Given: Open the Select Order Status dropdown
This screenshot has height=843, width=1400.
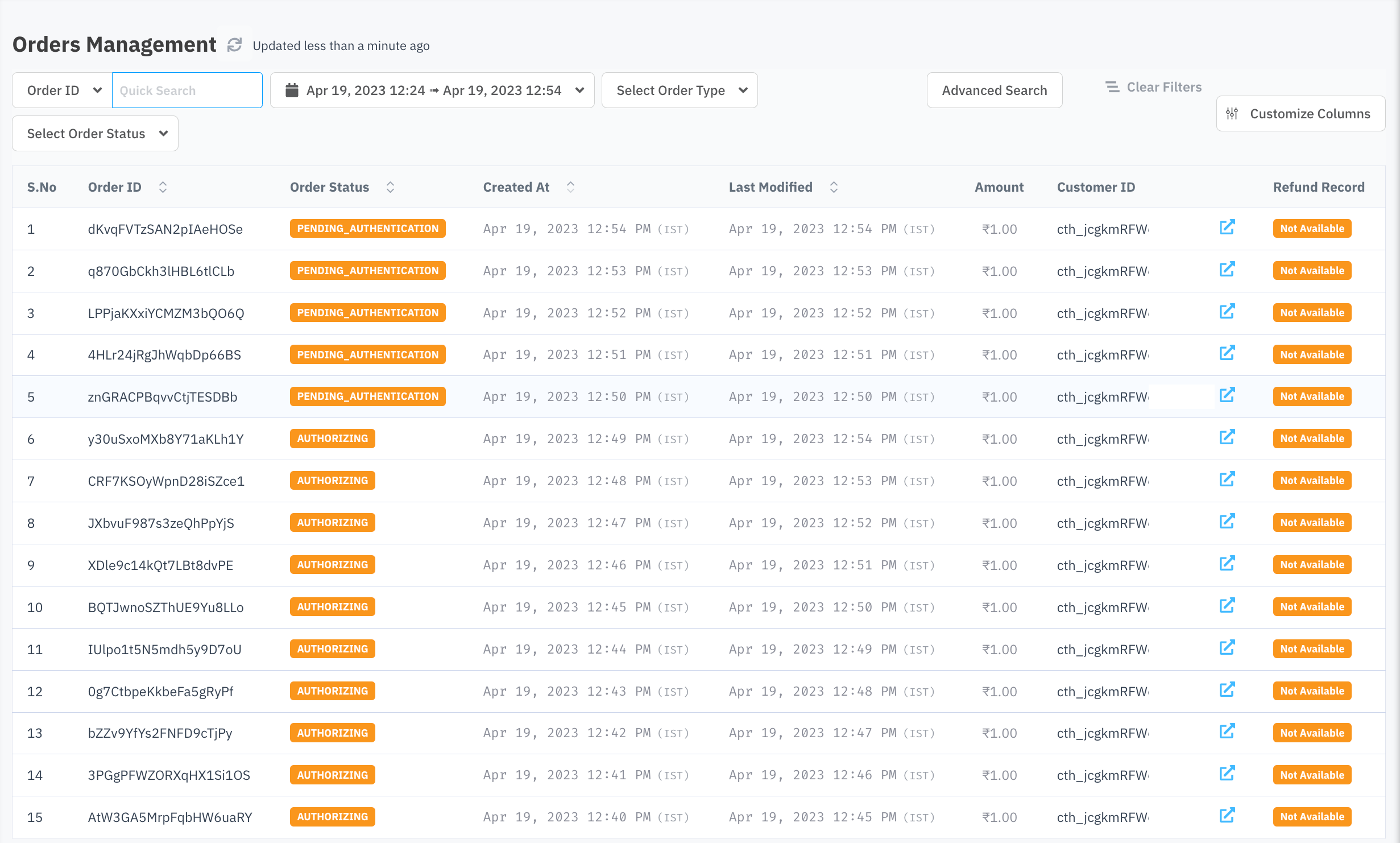Looking at the screenshot, I should click(95, 134).
